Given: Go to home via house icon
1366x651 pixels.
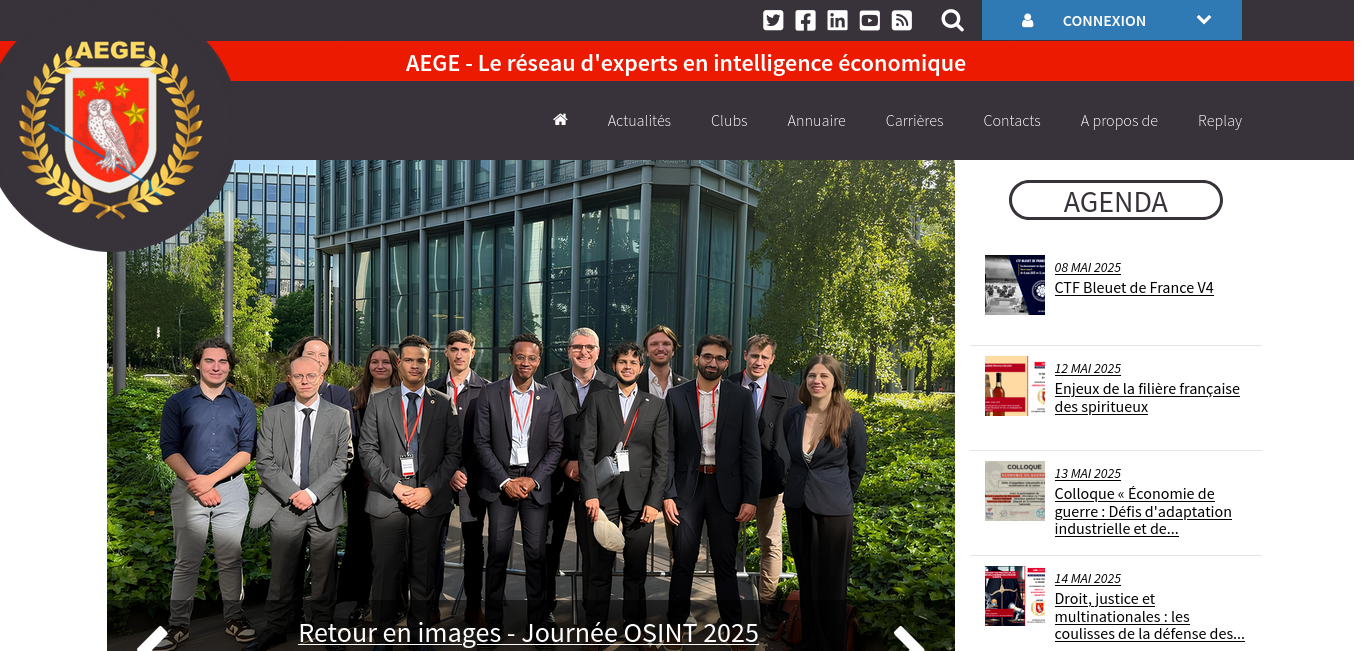Looking at the screenshot, I should (560, 120).
